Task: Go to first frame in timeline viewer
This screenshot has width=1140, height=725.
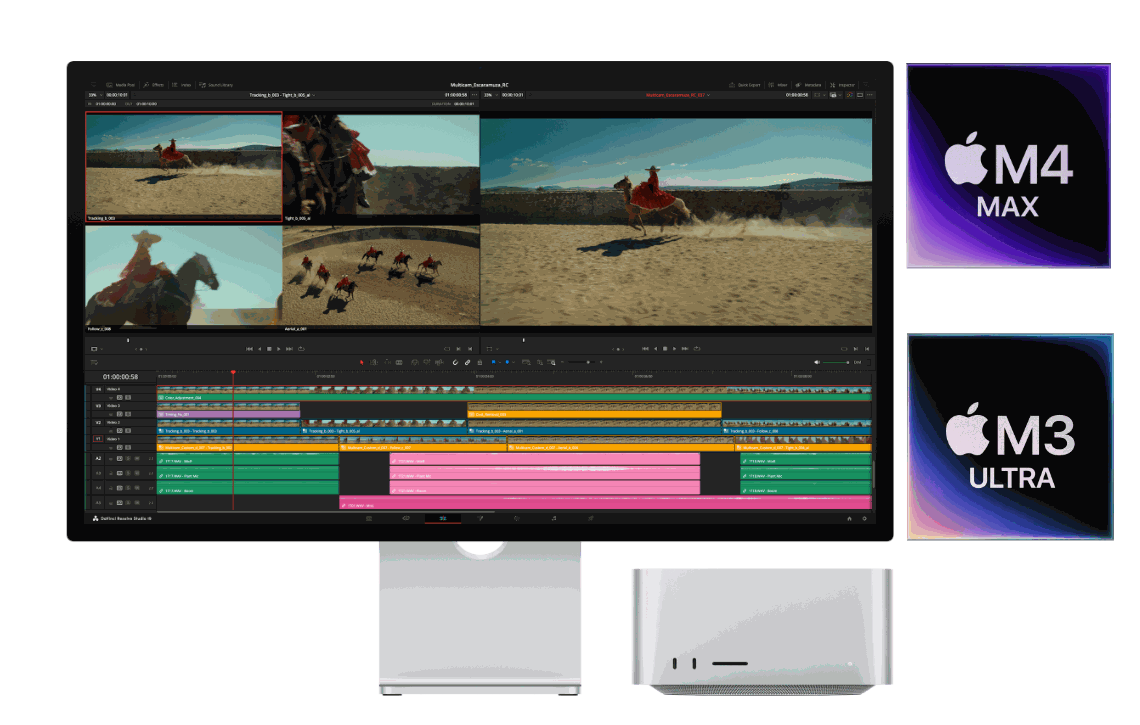Action: 645,349
